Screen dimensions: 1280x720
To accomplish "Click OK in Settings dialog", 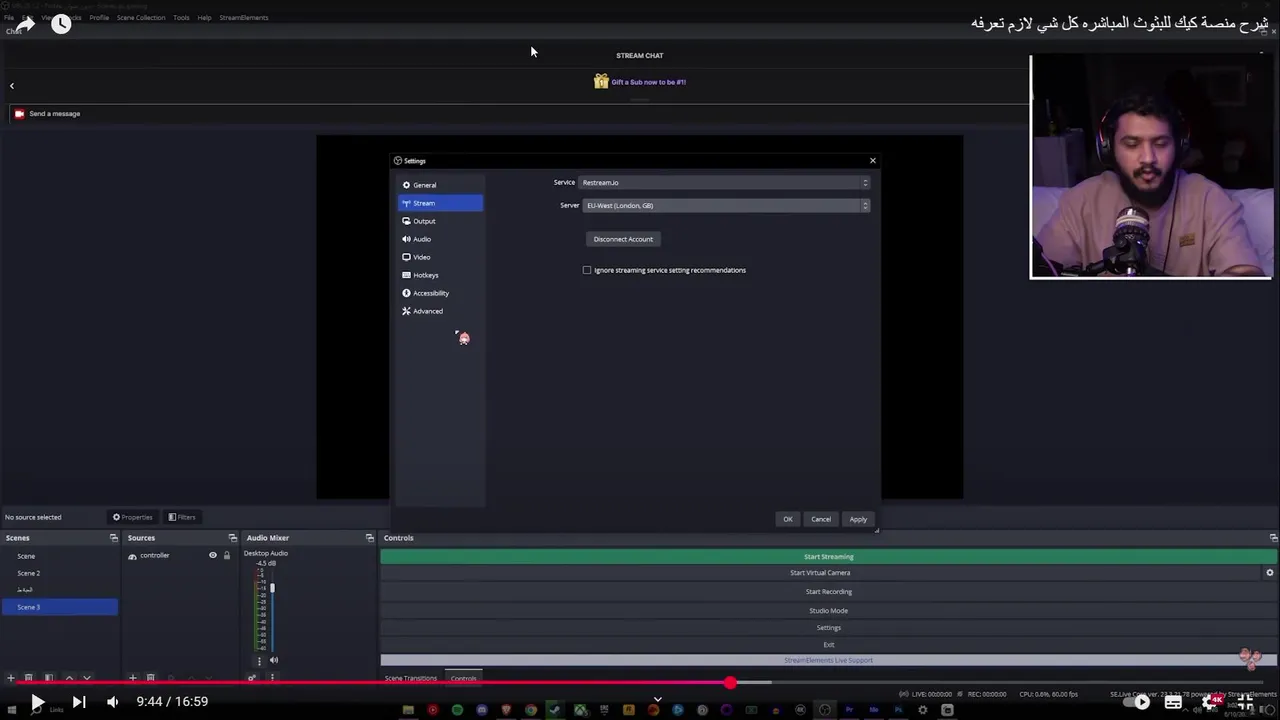I will pyautogui.click(x=788, y=519).
